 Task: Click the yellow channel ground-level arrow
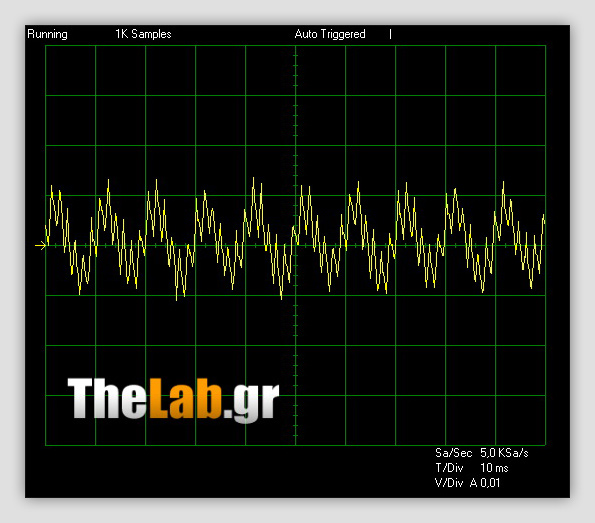tap(40, 246)
